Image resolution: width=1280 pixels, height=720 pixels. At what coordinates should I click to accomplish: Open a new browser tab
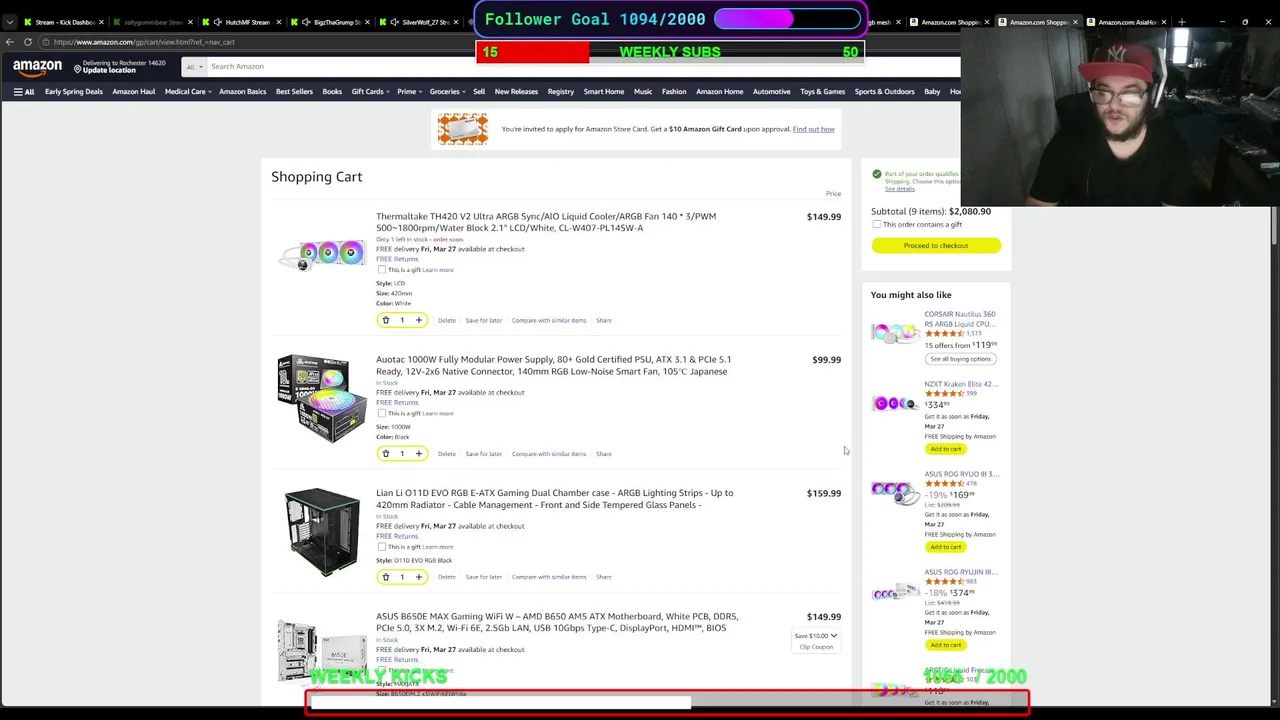point(1181,22)
